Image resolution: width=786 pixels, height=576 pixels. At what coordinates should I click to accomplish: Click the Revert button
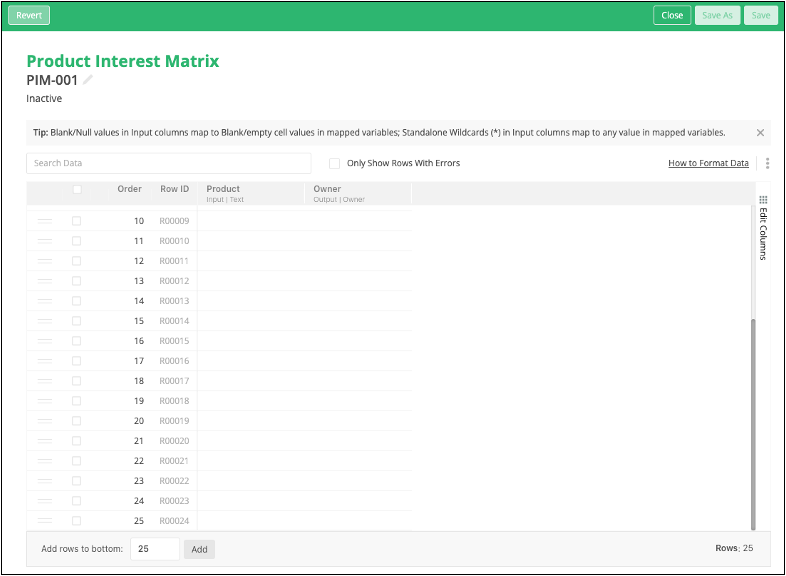29,16
